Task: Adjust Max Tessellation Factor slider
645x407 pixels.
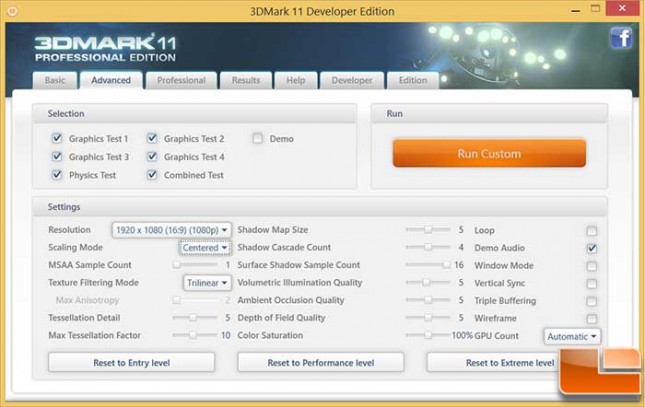Action: tap(193, 335)
